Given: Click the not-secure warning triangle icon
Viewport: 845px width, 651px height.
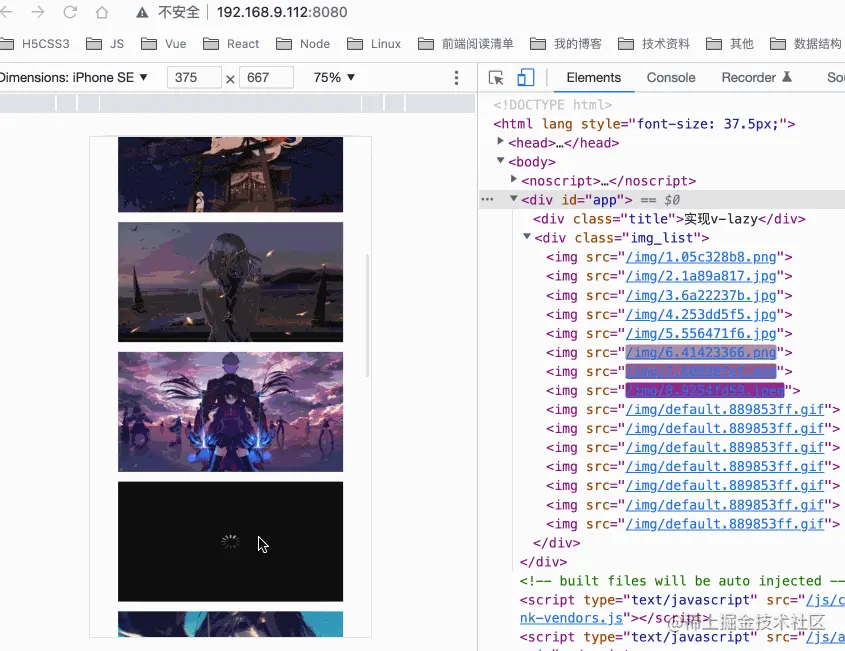Looking at the screenshot, I should [x=142, y=12].
